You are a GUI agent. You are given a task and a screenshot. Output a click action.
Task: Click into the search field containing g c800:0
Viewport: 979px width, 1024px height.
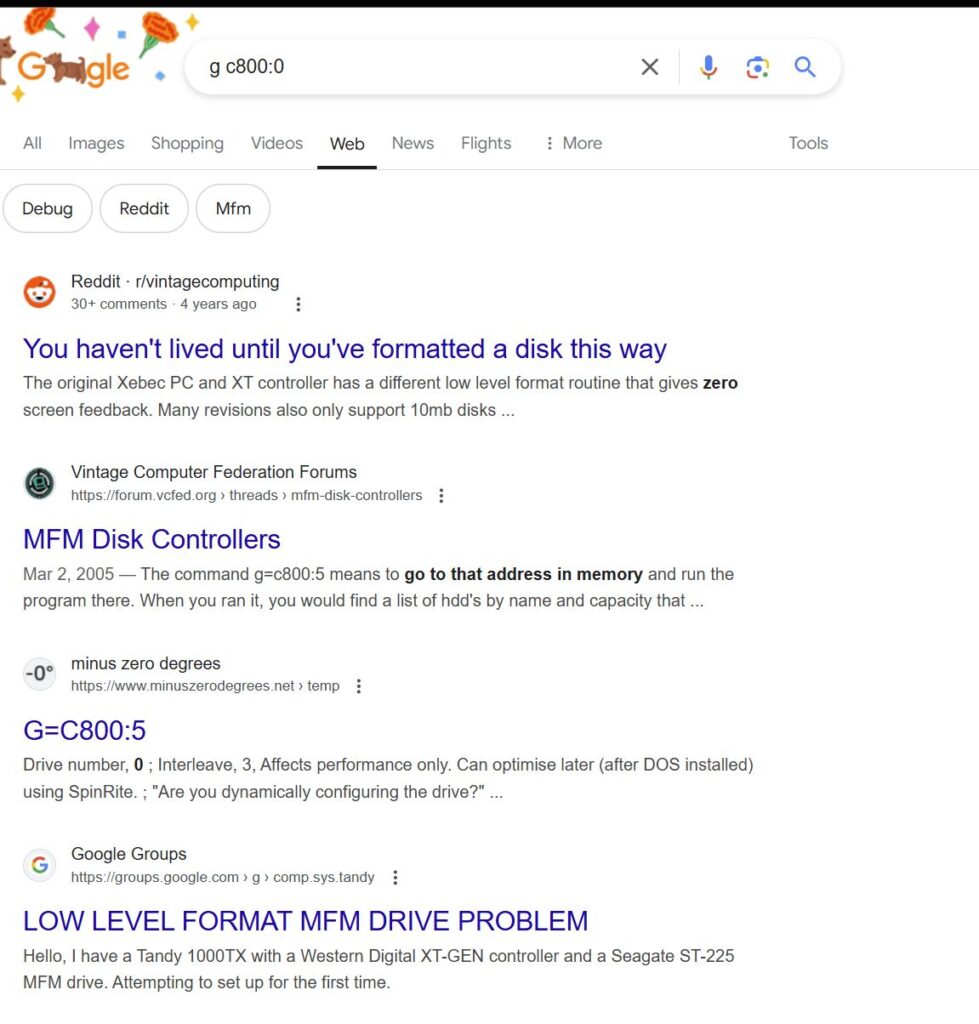(x=418, y=67)
